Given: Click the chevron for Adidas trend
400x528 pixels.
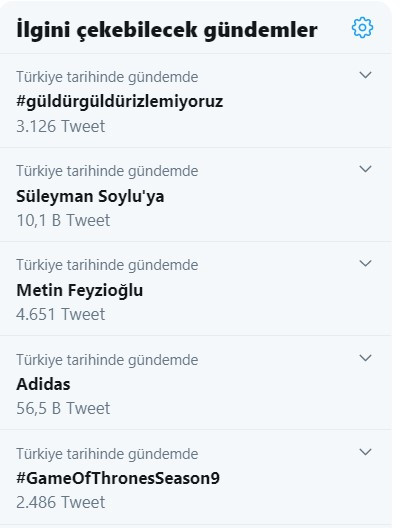Looking at the screenshot, I should 365,358.
